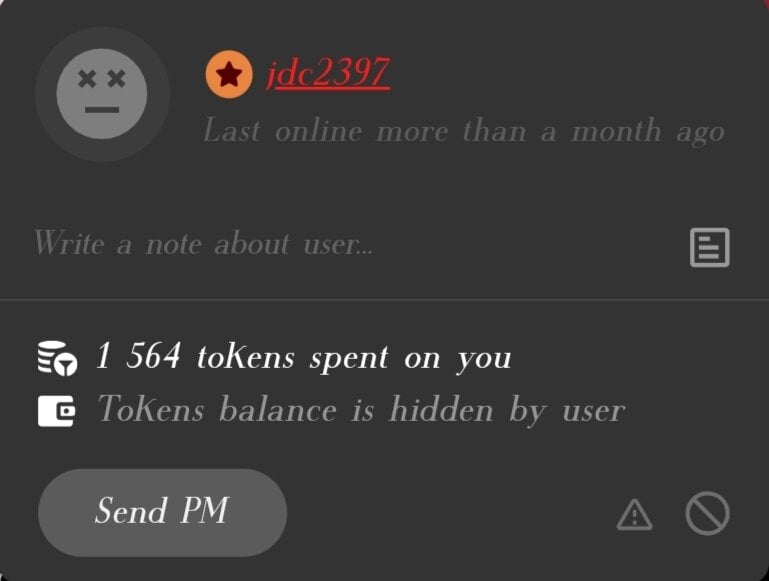Click the horizontal divider below the note field

384,299
